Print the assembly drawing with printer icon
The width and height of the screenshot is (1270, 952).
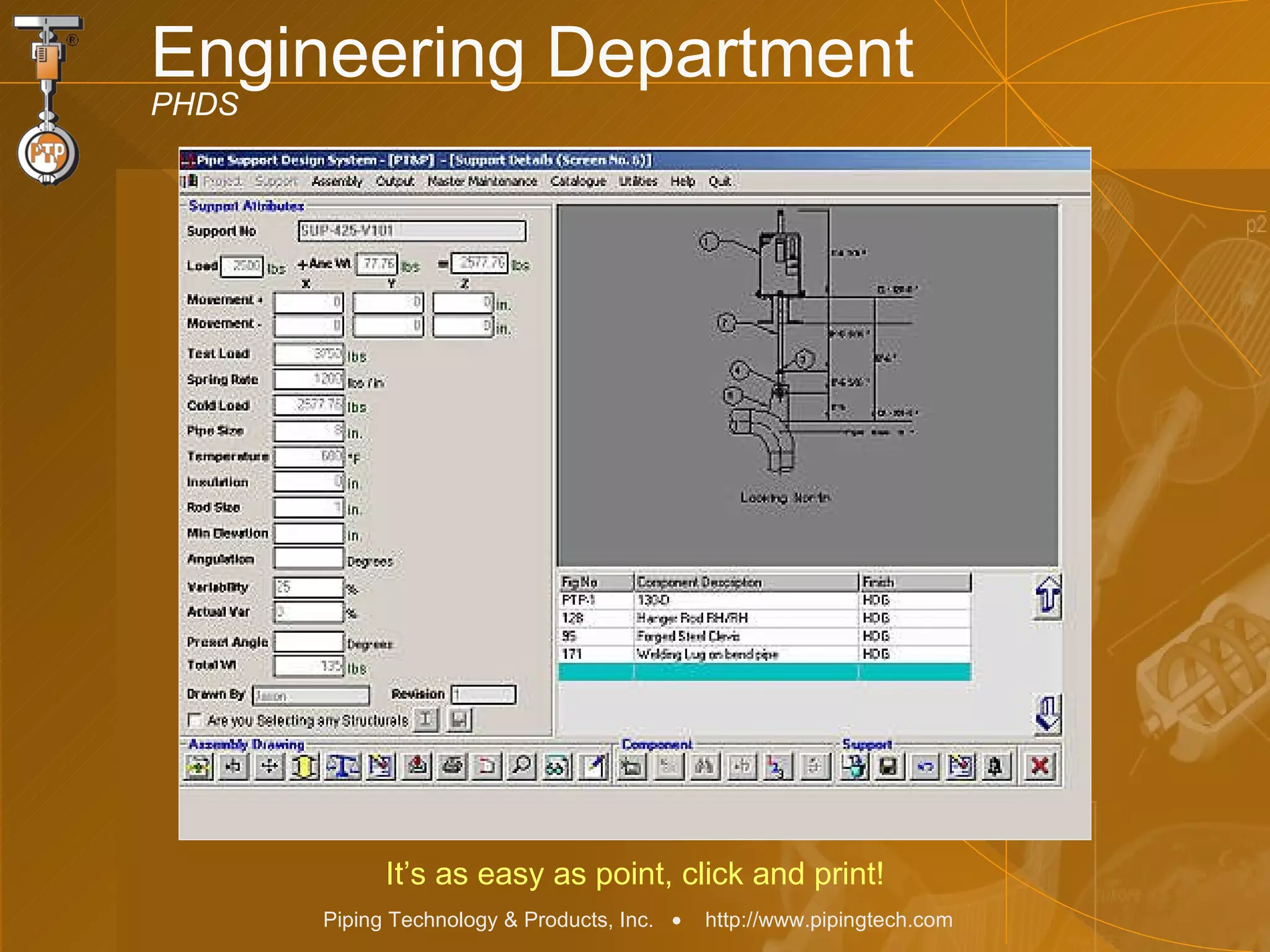point(453,767)
